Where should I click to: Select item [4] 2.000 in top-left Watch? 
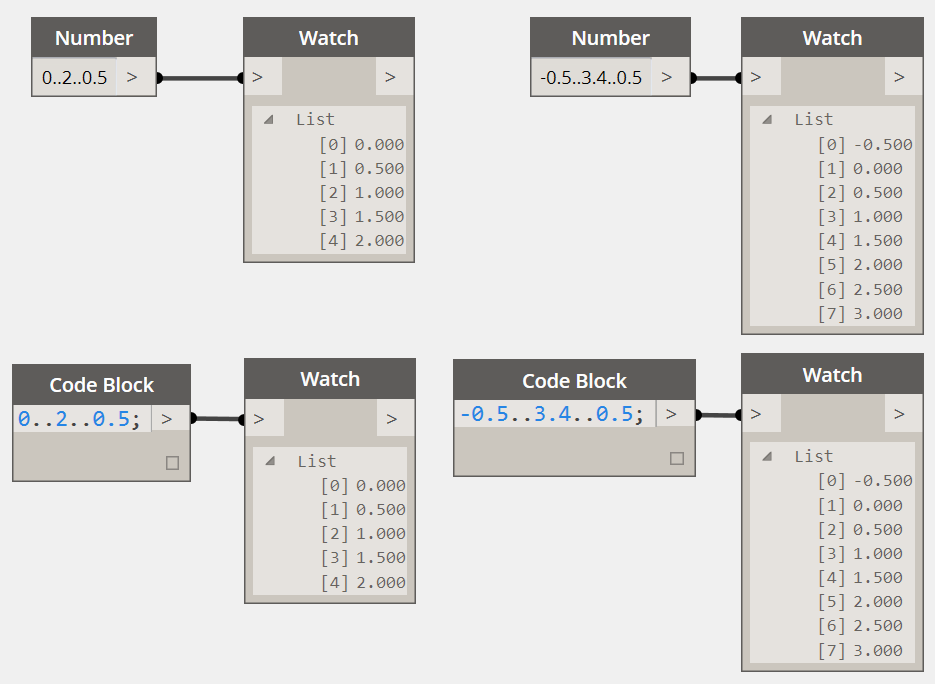(x=362, y=240)
